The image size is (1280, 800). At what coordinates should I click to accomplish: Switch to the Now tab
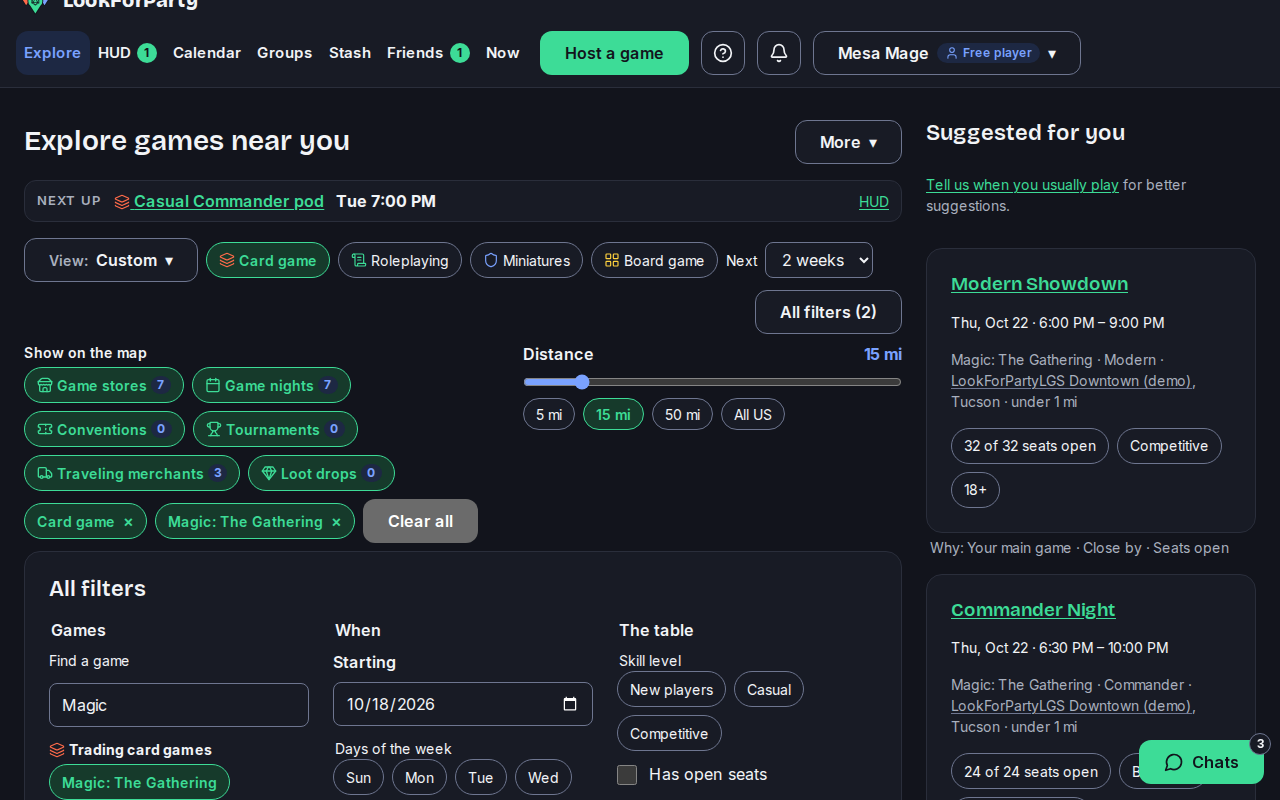(x=503, y=53)
